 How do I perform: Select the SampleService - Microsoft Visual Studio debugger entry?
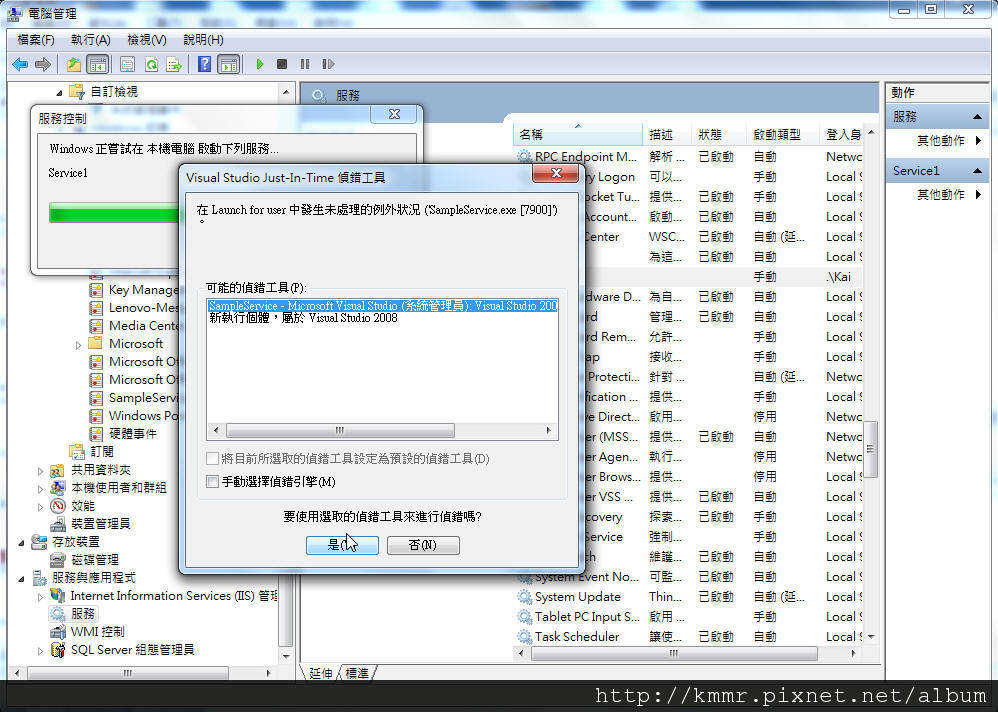point(383,306)
